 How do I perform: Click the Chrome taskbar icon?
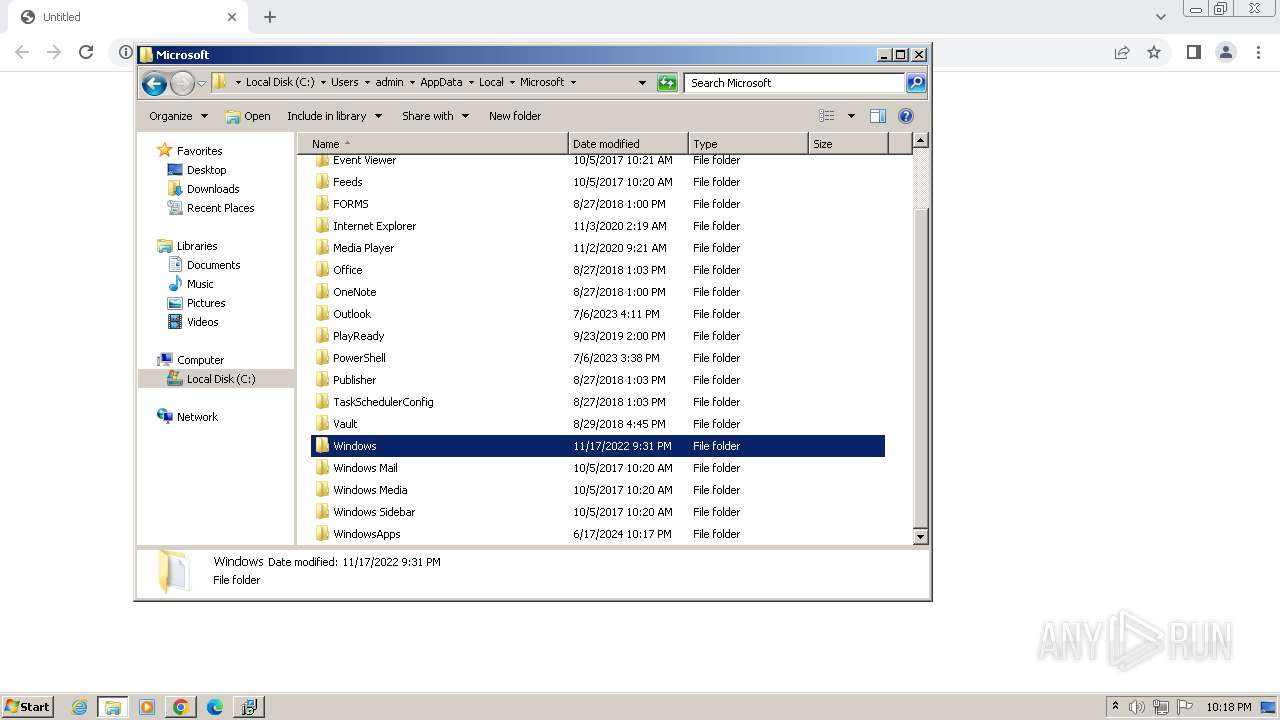point(181,707)
